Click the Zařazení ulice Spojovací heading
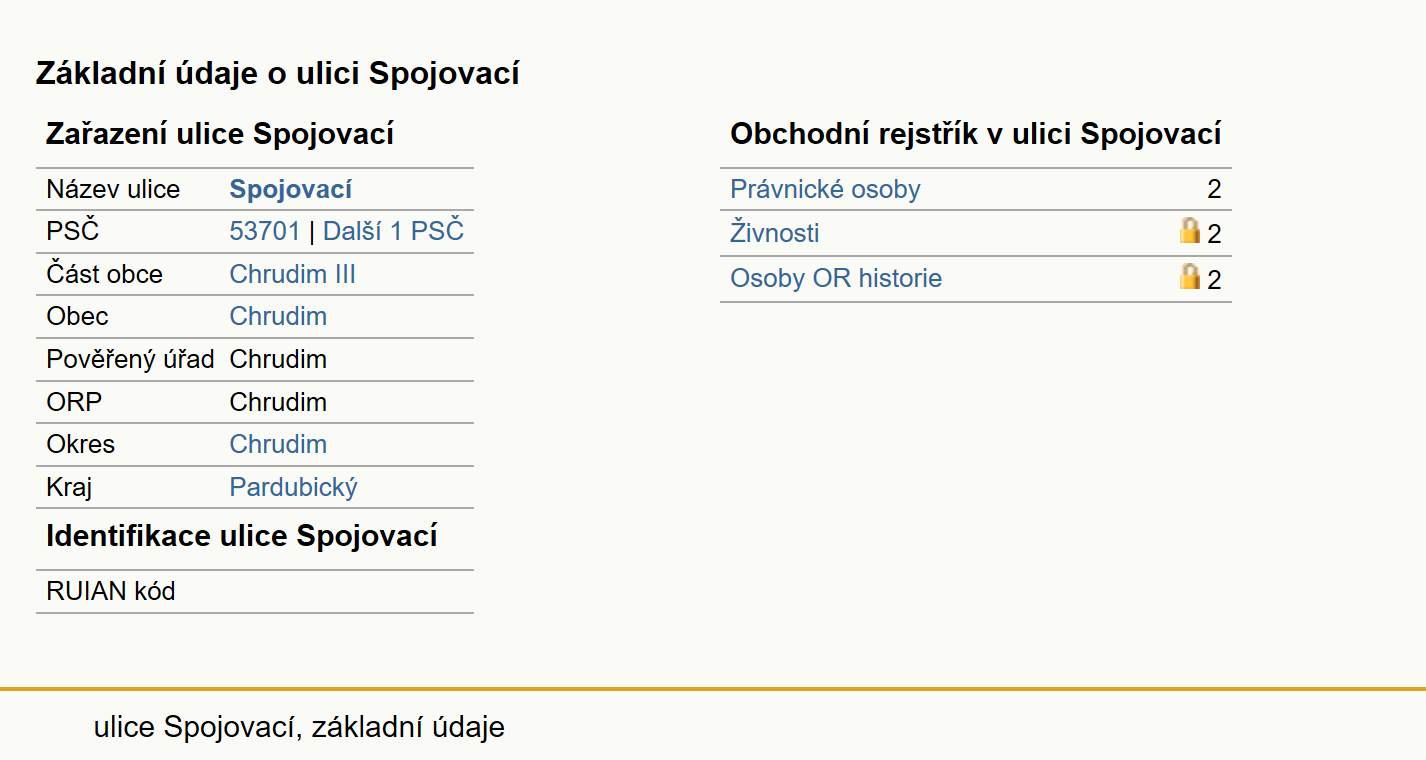Viewport: 1426px width, 760px height. (220, 134)
